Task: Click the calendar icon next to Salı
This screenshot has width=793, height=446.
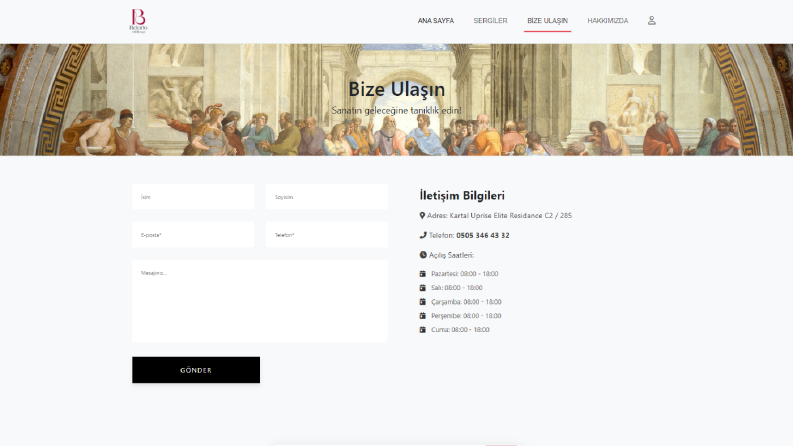Action: tap(423, 288)
